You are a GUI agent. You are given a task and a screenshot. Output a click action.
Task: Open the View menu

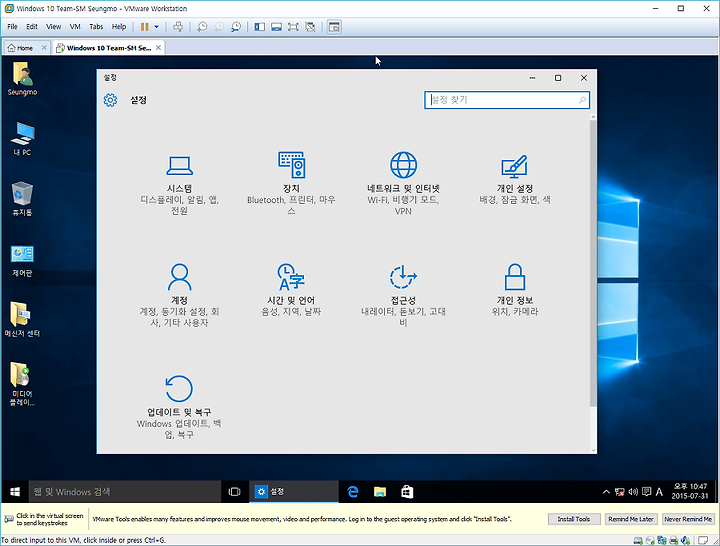53,27
